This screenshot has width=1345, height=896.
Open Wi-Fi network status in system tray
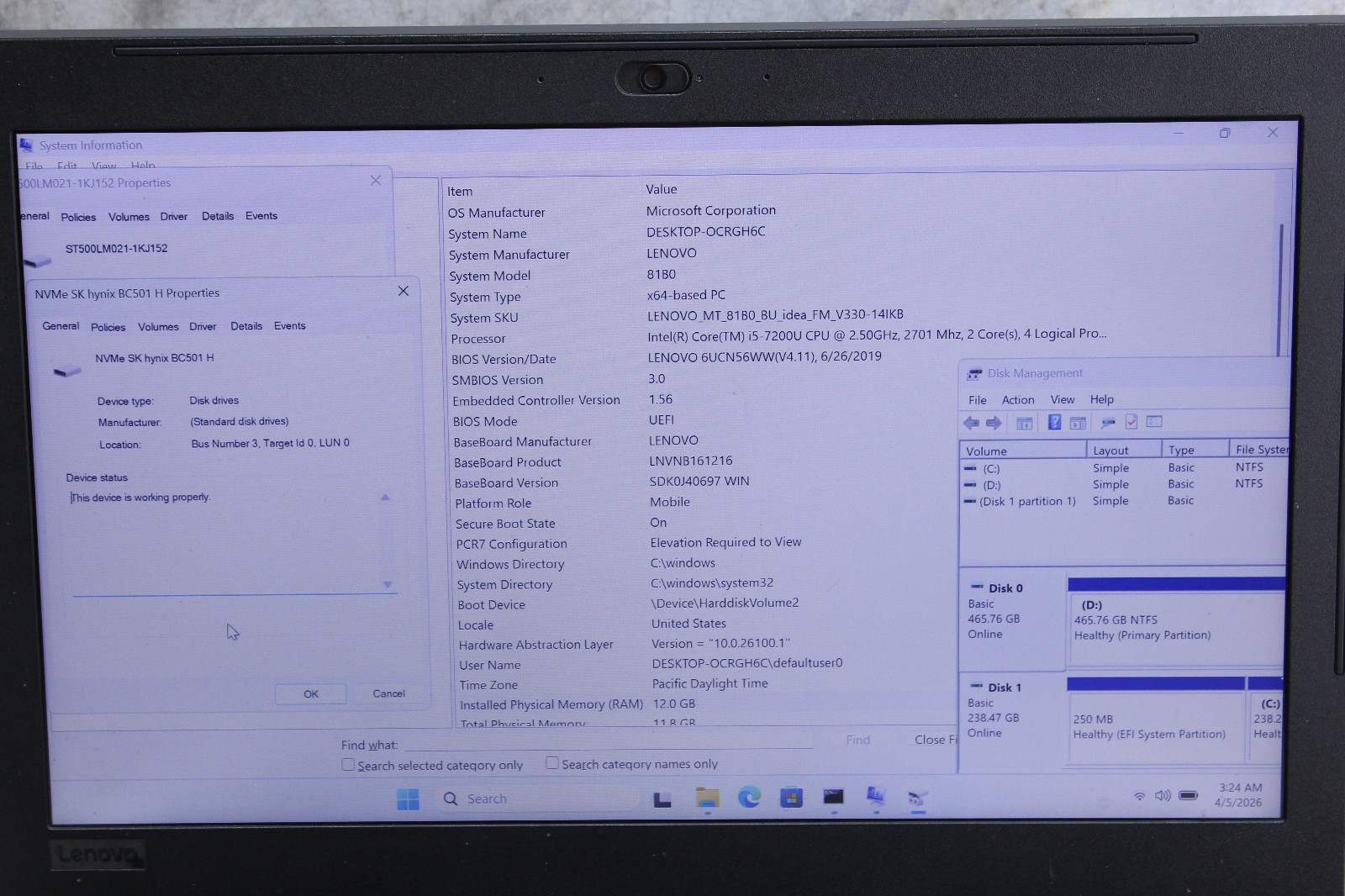pos(1139,796)
